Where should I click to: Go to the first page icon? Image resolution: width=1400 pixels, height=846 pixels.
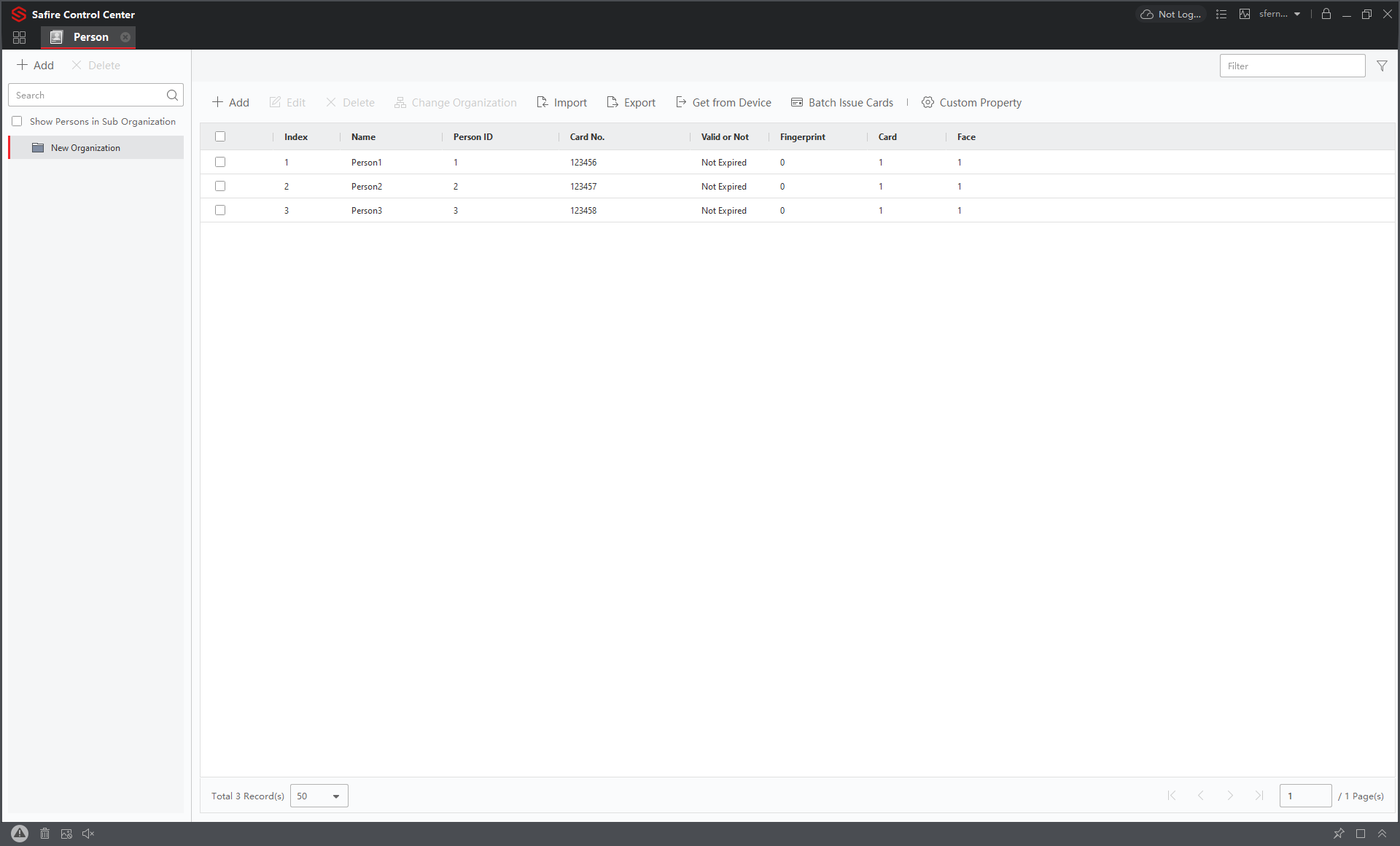tap(1172, 796)
